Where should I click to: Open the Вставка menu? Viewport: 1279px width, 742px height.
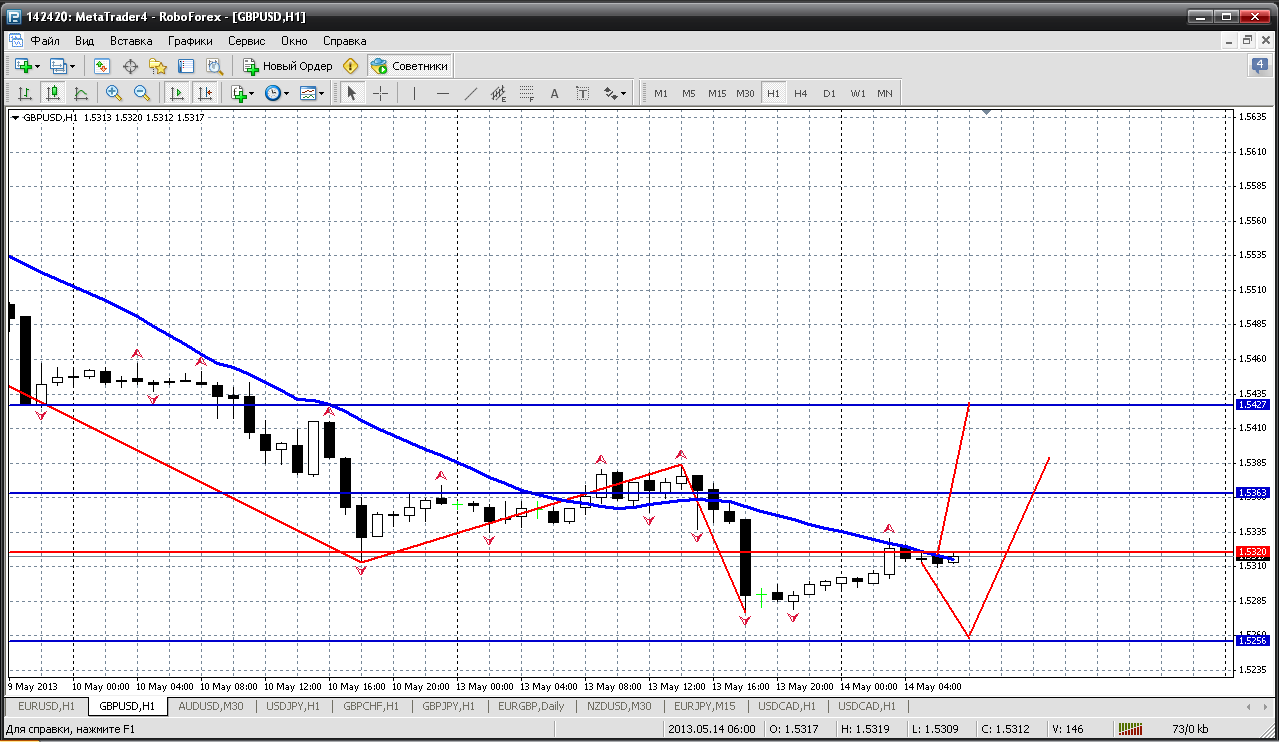click(131, 41)
